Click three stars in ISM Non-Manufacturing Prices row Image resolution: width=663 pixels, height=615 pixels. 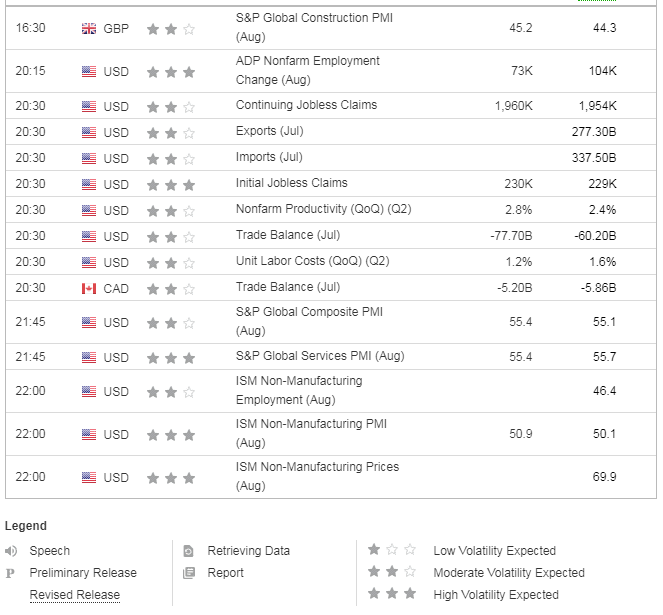pyautogui.click(x=171, y=478)
